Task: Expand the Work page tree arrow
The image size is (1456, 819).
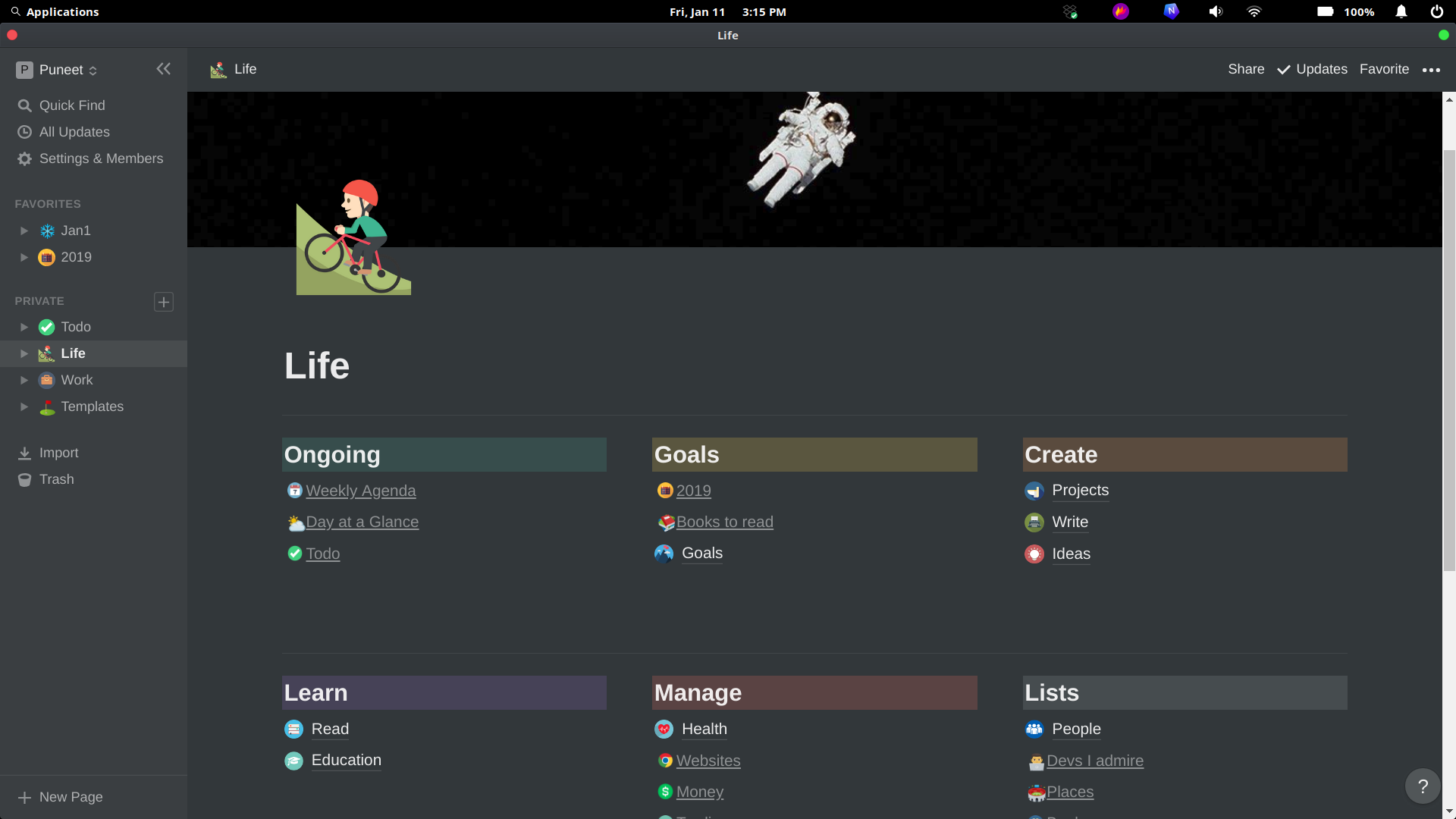Action: 24,380
